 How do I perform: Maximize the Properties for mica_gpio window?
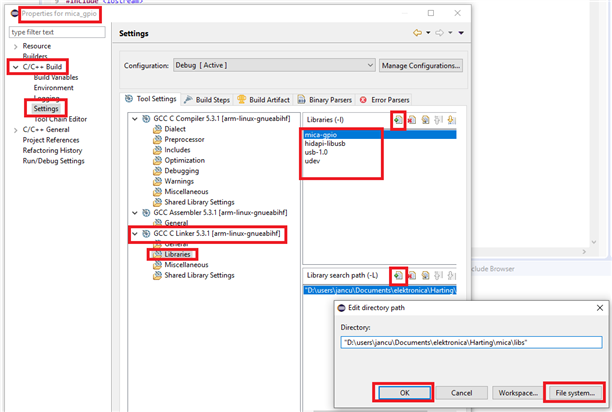(431, 13)
